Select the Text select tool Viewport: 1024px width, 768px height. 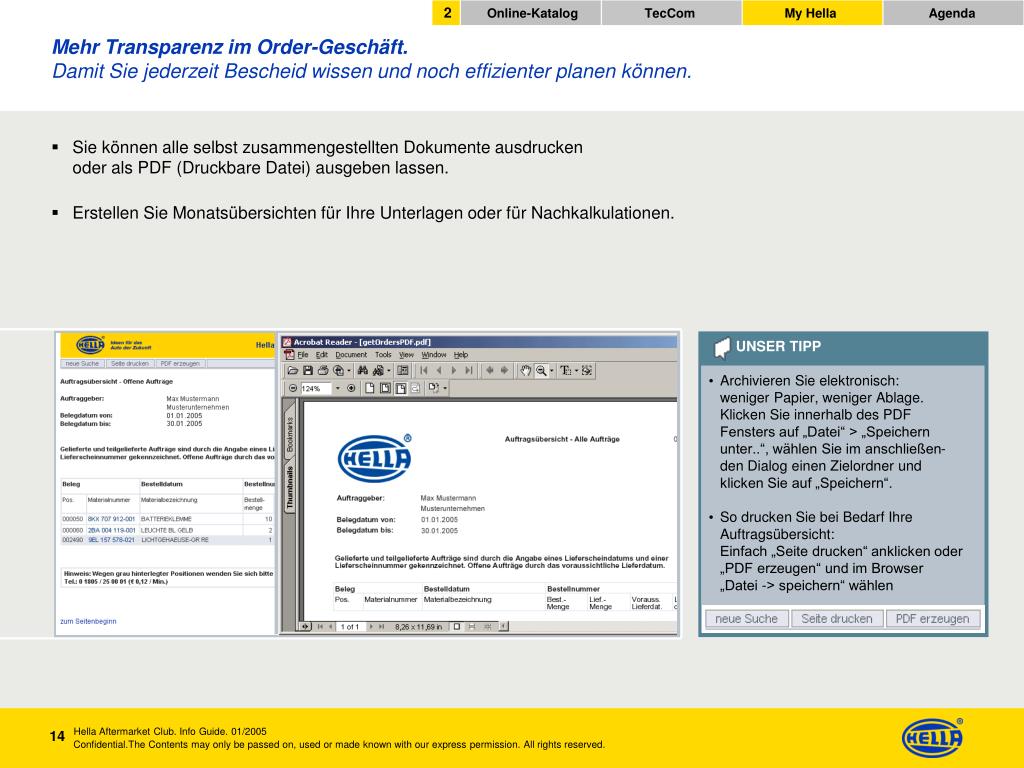click(x=566, y=370)
